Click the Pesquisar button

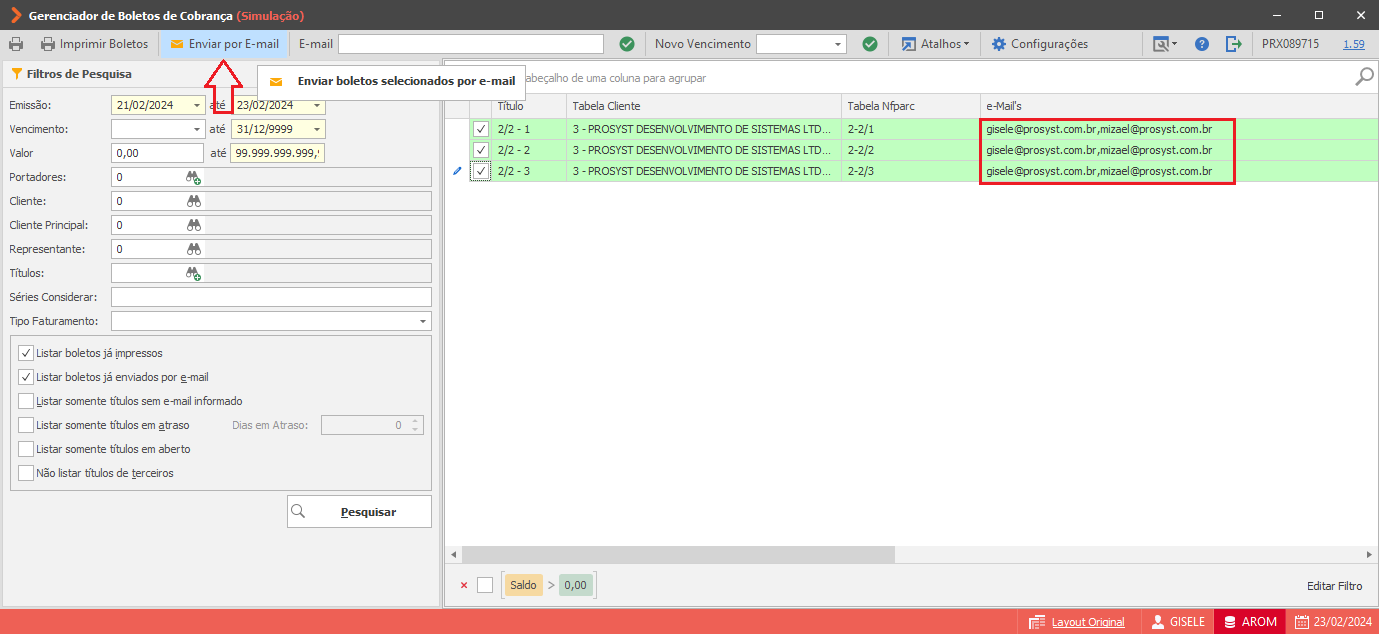tap(359, 511)
